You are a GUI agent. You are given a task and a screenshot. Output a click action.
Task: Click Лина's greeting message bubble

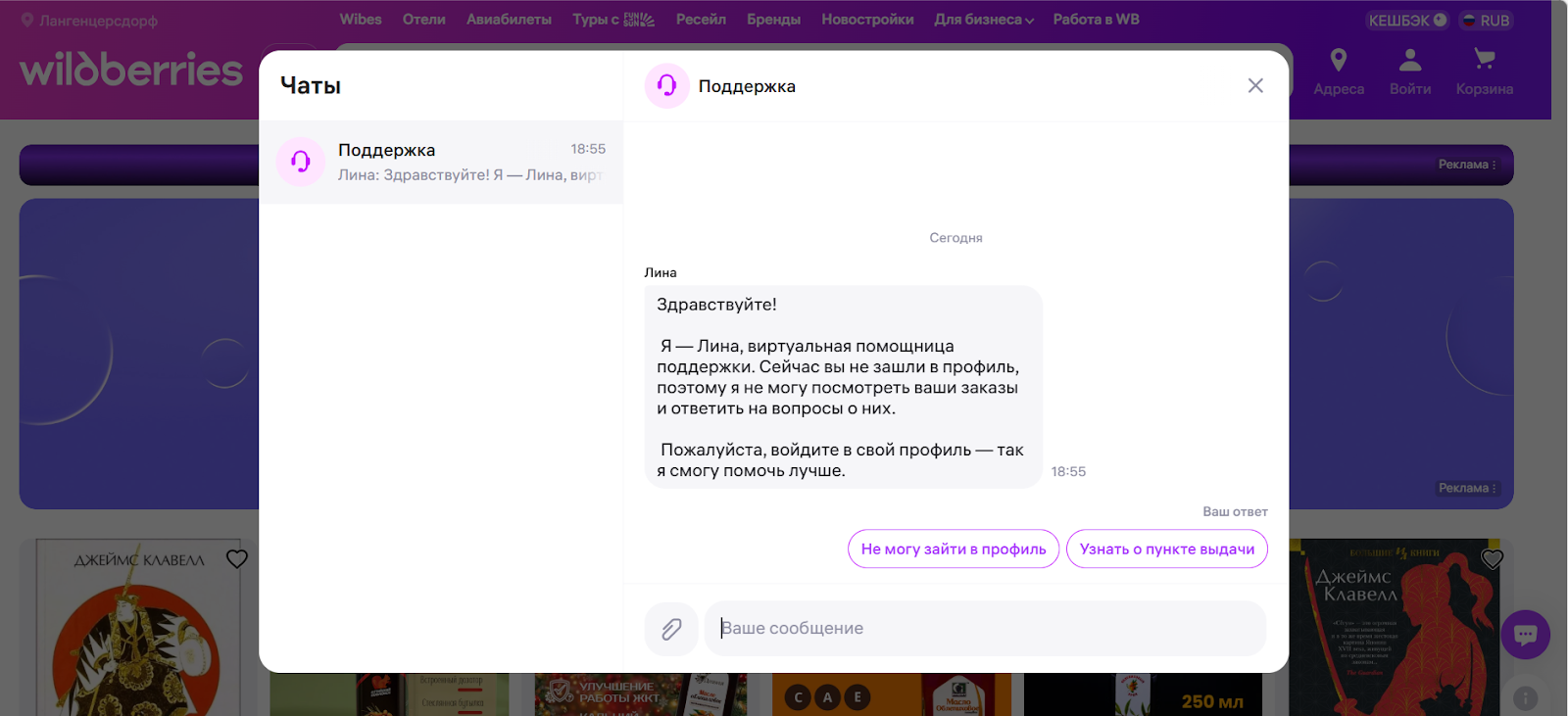click(x=843, y=387)
